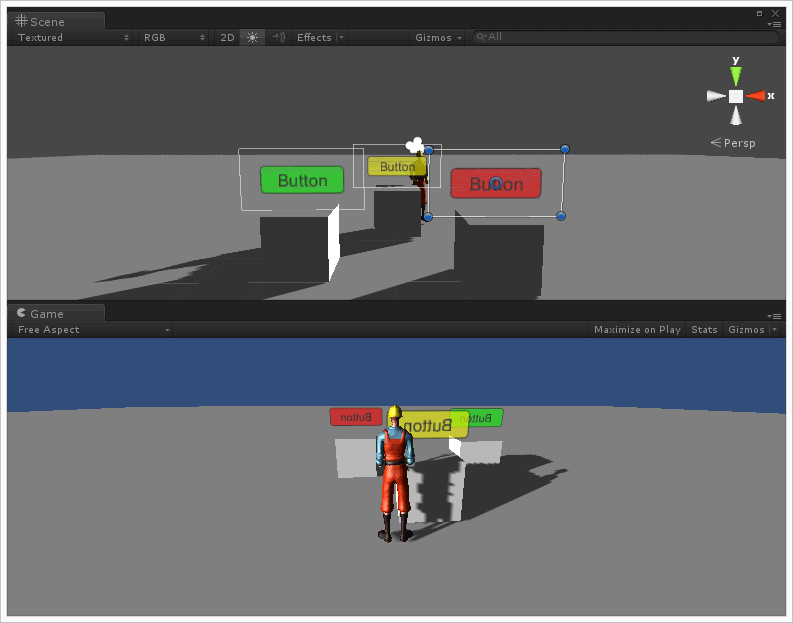This screenshot has height=623, width=793.
Task: Open Scene panel options menu
Action: tap(774, 24)
